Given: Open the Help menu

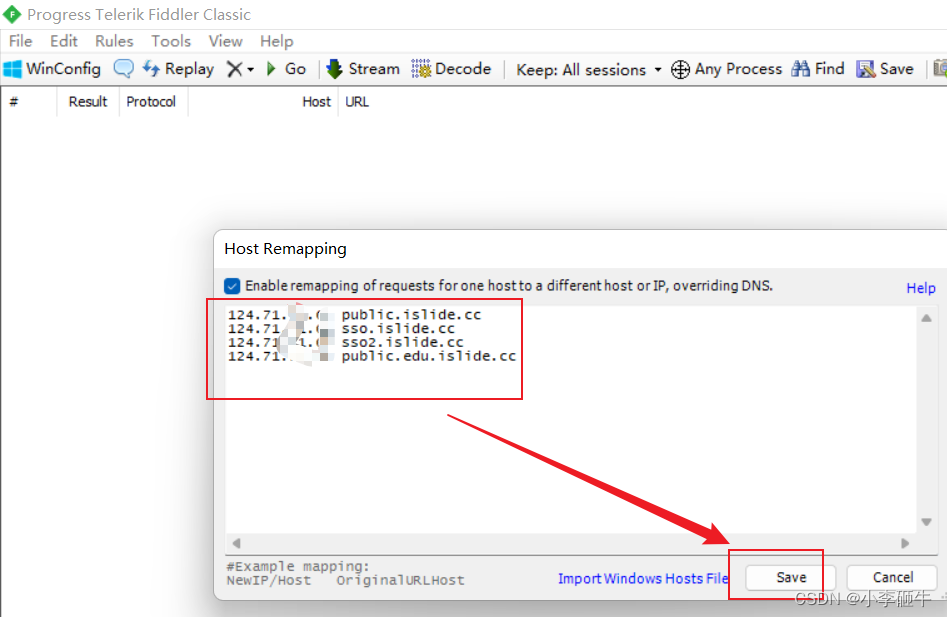Looking at the screenshot, I should 277,41.
